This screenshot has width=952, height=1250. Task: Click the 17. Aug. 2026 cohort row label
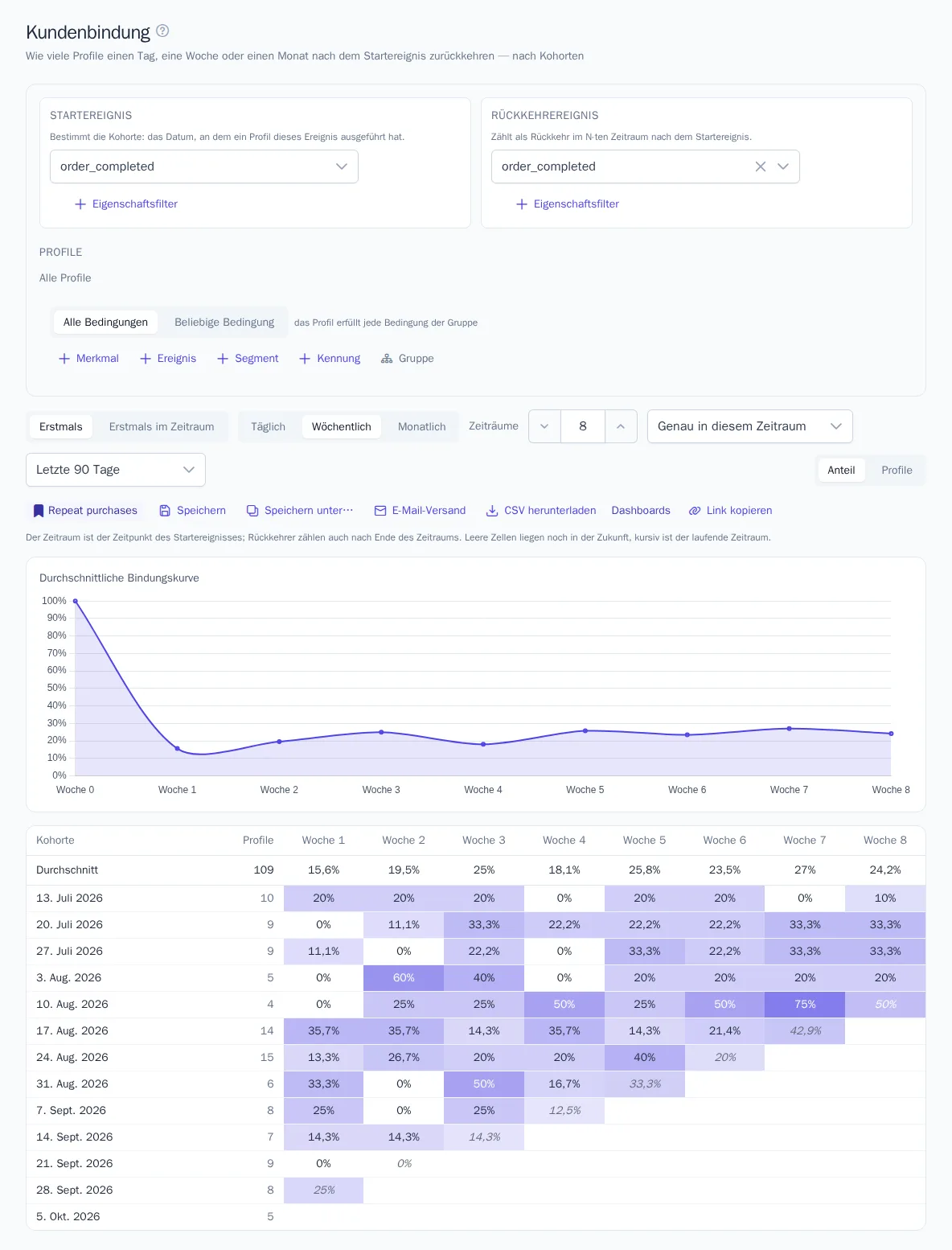(72, 1031)
